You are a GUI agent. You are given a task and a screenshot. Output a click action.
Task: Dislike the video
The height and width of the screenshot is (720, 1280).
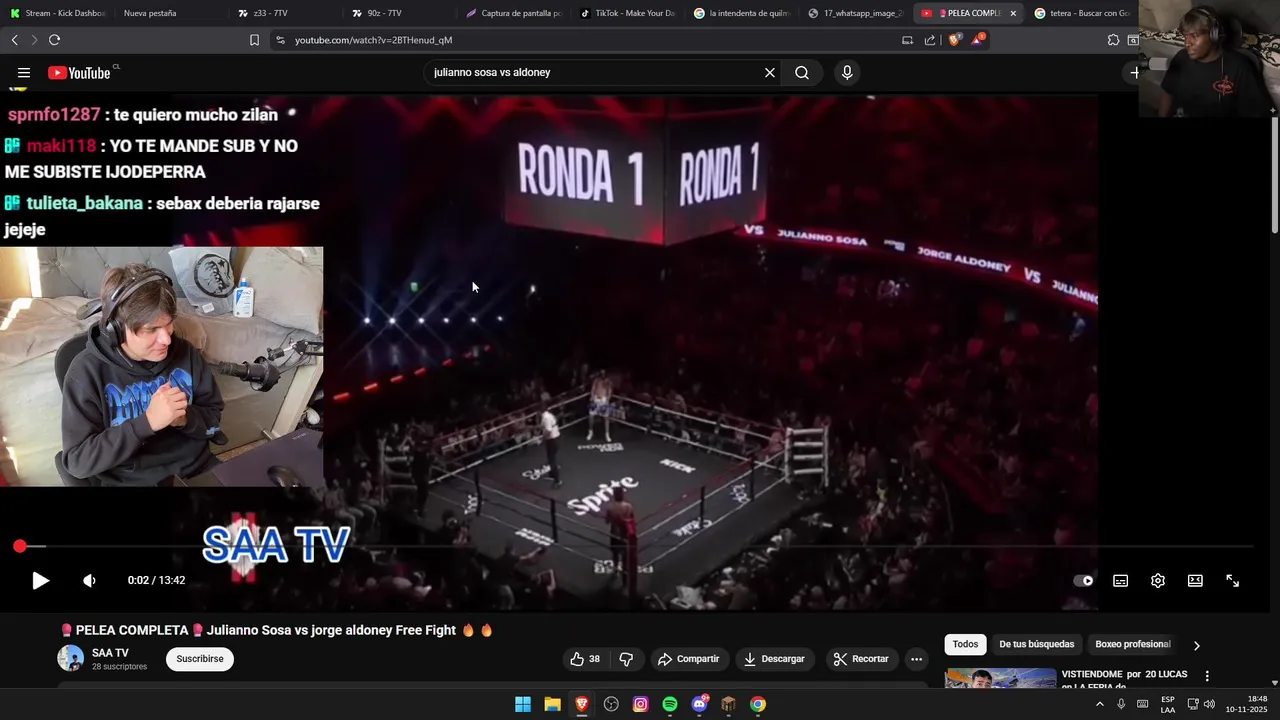(x=627, y=659)
